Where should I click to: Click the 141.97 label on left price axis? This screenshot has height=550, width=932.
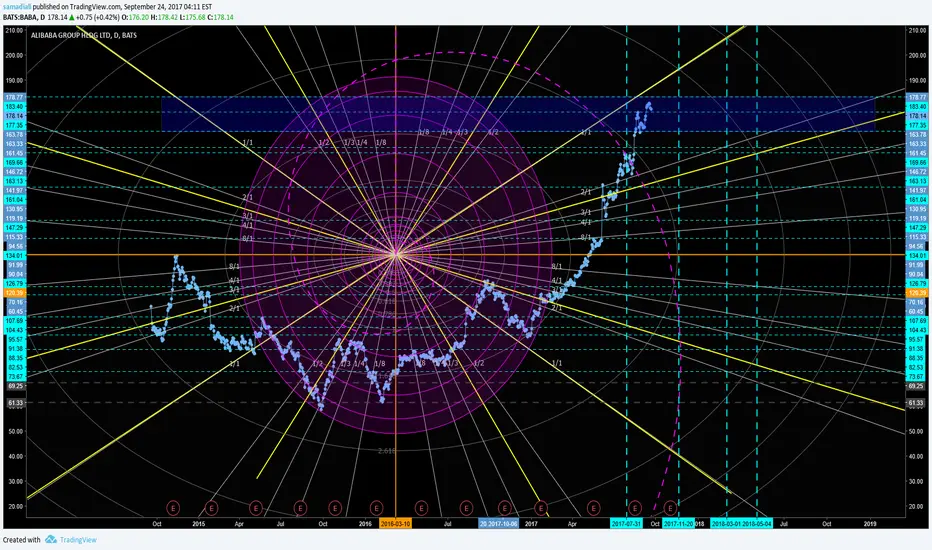pyautogui.click(x=15, y=190)
